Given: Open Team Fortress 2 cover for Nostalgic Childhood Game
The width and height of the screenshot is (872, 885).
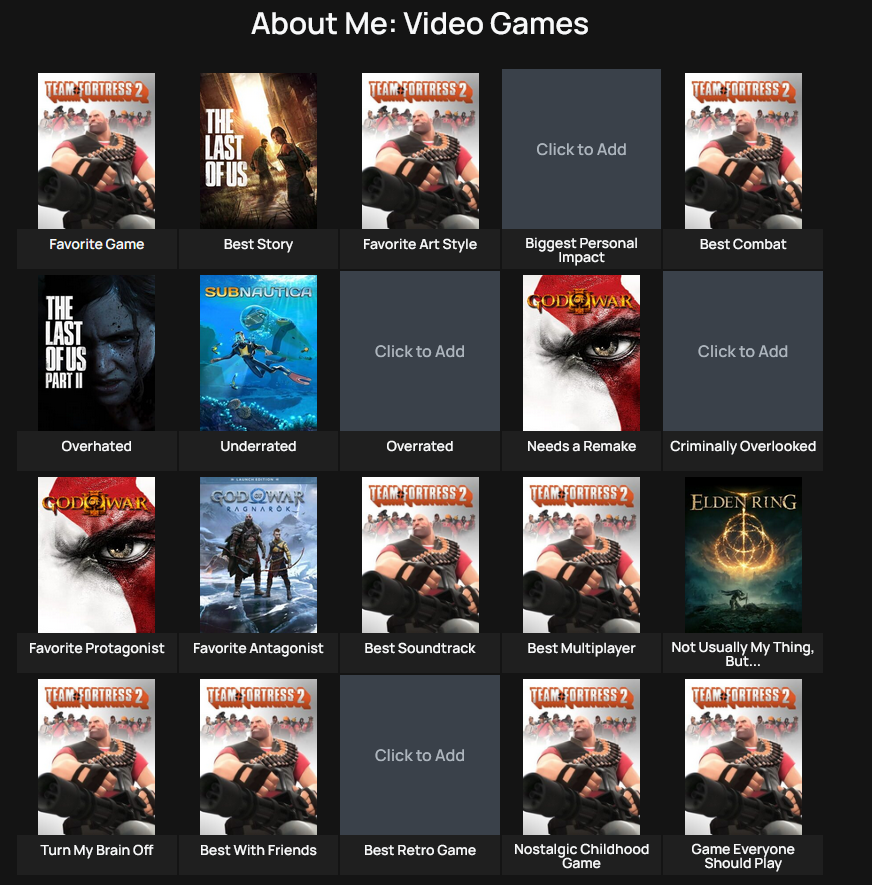Looking at the screenshot, I should coord(581,757).
